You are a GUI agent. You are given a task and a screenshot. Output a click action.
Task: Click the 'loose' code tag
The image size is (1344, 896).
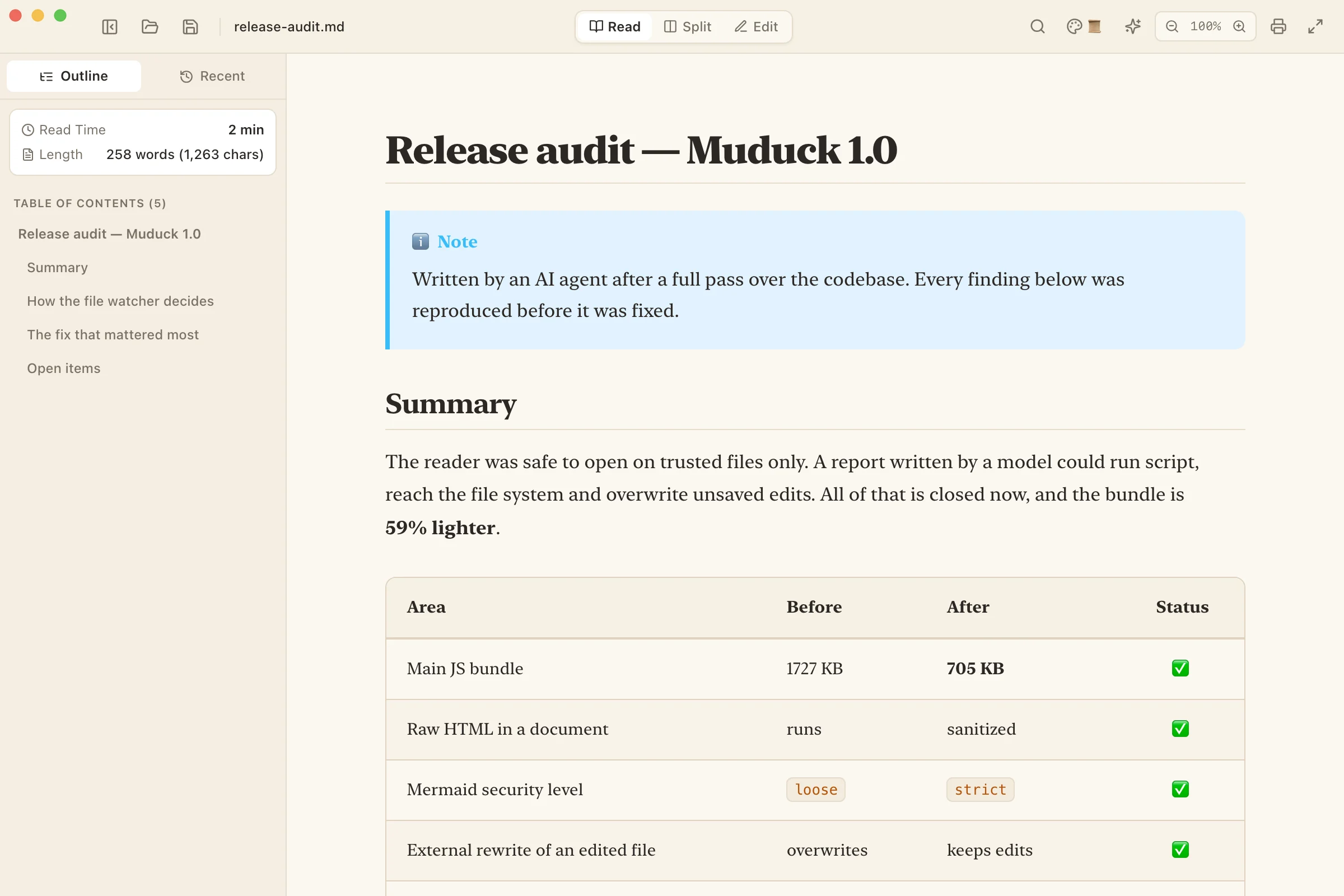(x=815, y=789)
